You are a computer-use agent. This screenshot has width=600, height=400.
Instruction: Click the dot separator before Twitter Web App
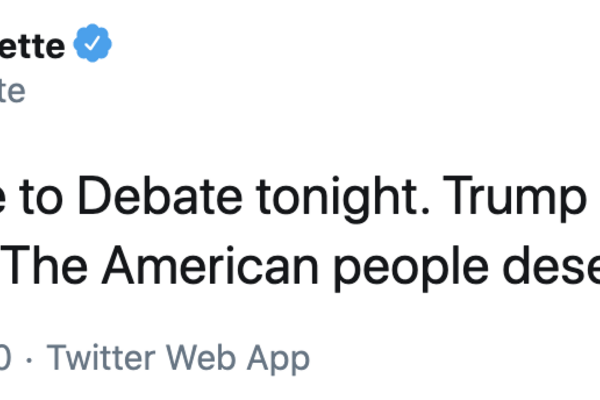point(28,358)
